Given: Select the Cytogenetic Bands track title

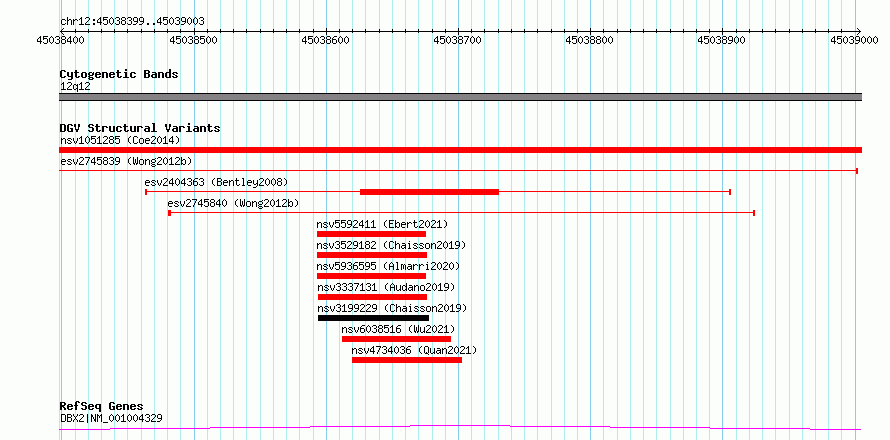Looking at the screenshot, I should point(119,74).
